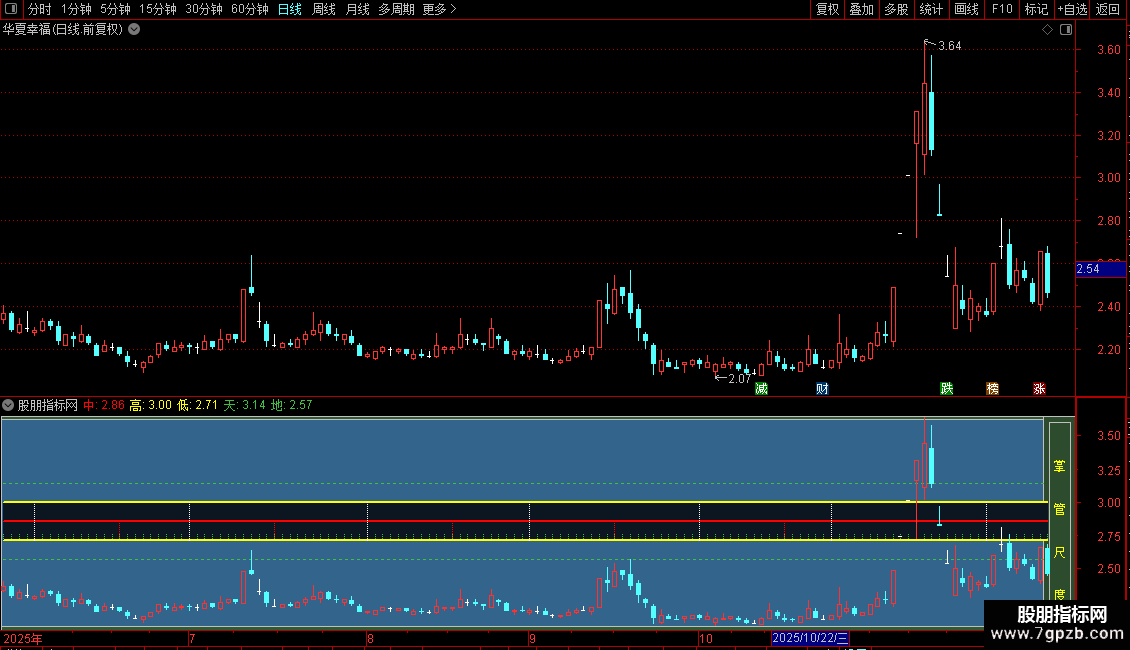Image resolution: width=1130 pixels, height=650 pixels.
Task: Click the 叠加 overlay button
Action: [861, 9]
